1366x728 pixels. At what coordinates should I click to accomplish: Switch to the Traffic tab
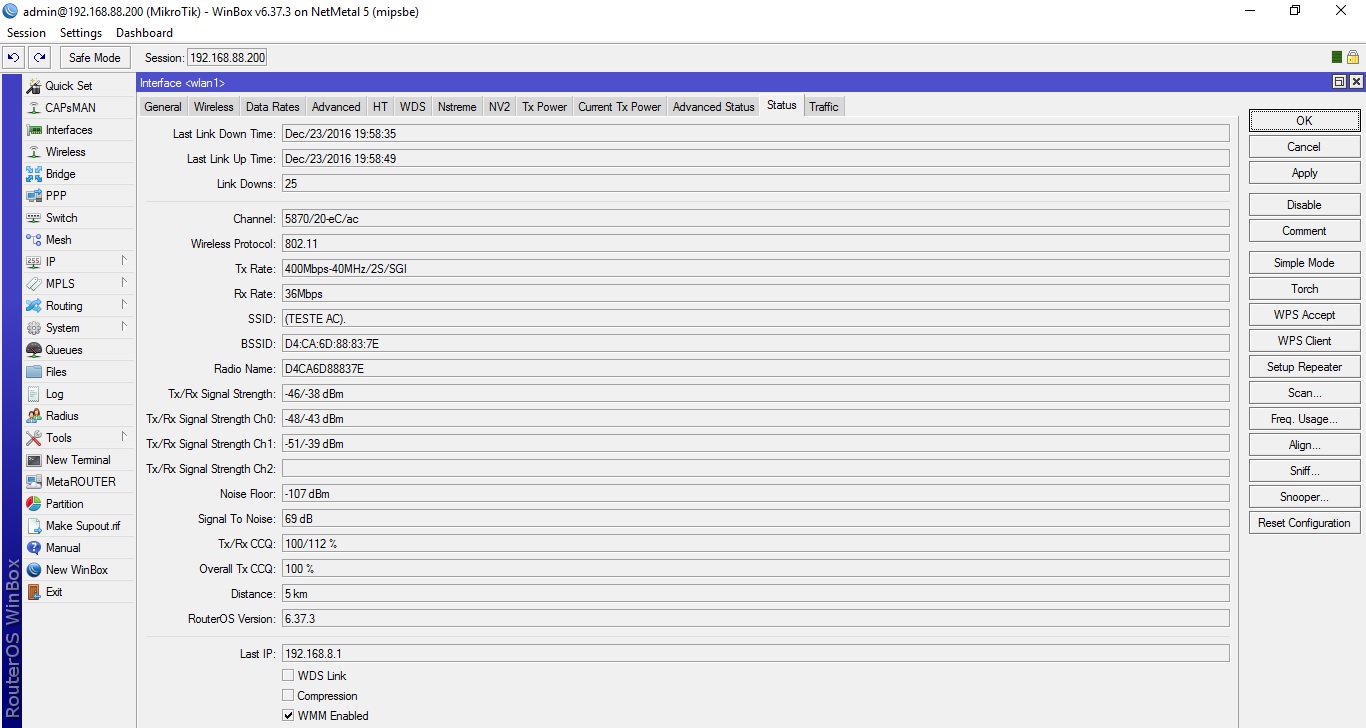click(x=824, y=107)
